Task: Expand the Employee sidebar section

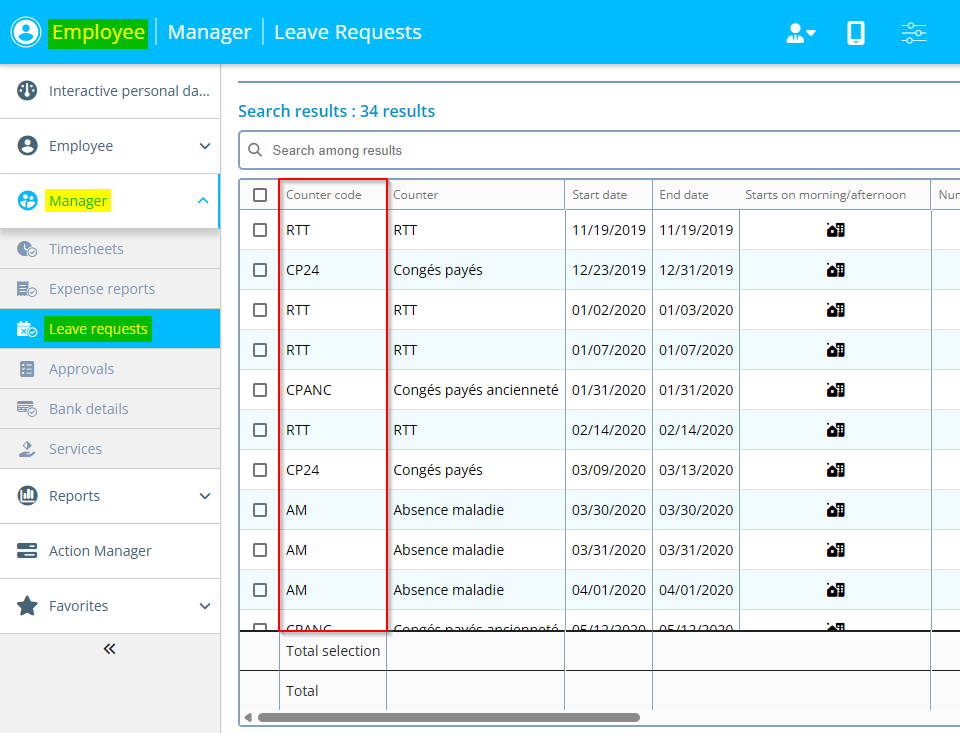Action: tap(204, 146)
